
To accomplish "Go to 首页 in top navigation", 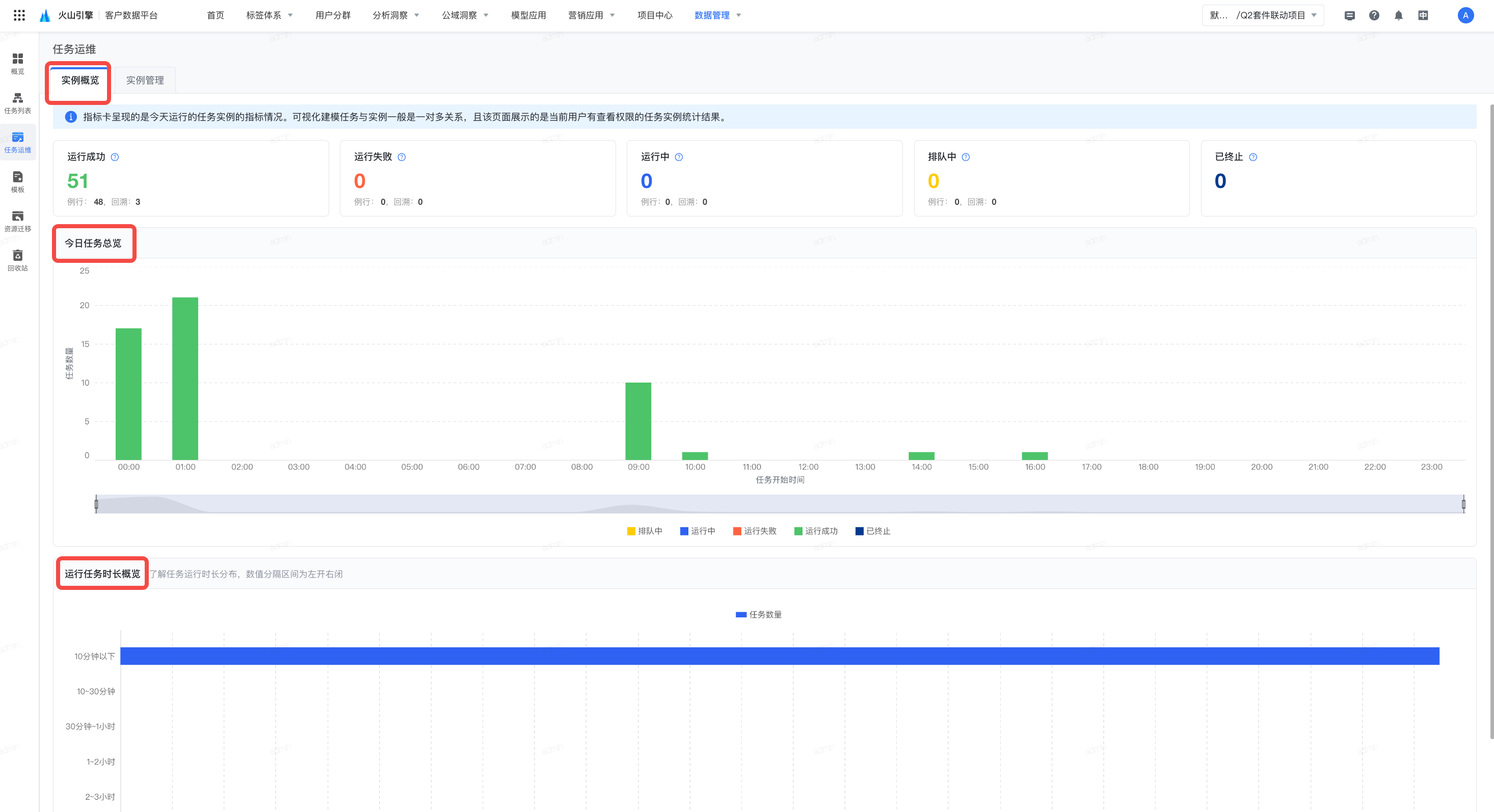I will pyautogui.click(x=215, y=16).
